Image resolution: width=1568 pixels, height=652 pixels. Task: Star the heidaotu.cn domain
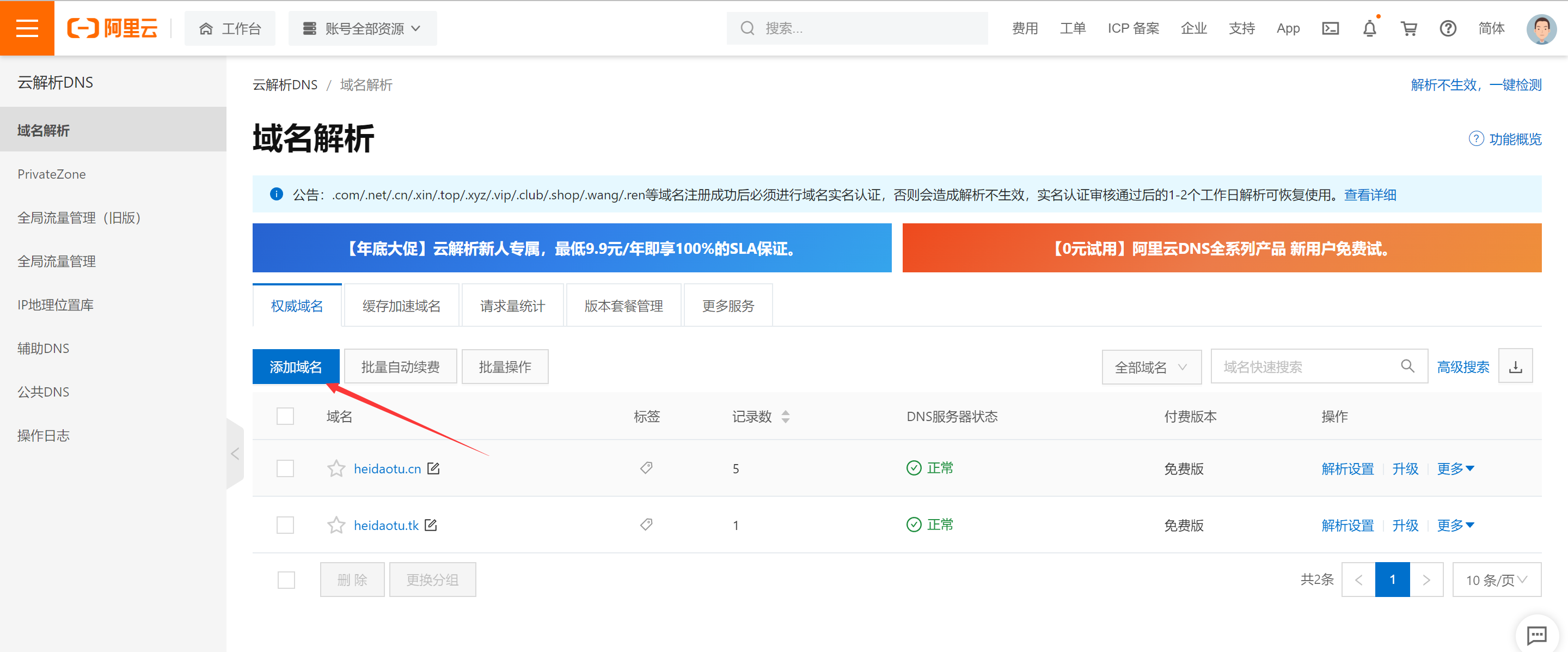(336, 468)
